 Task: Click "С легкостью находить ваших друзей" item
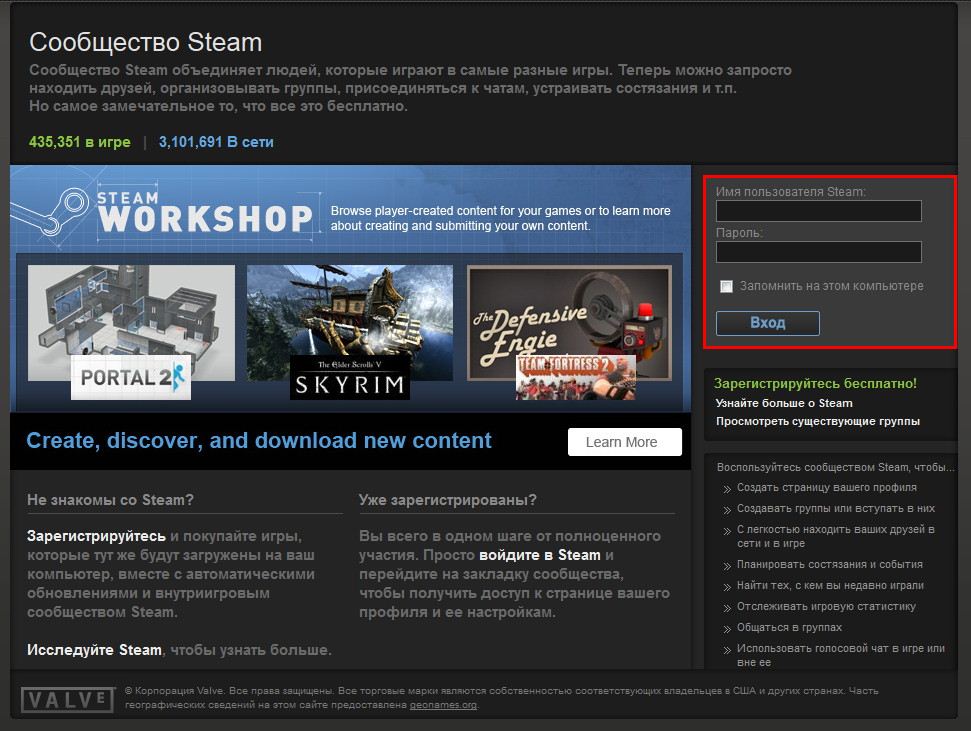pos(836,536)
